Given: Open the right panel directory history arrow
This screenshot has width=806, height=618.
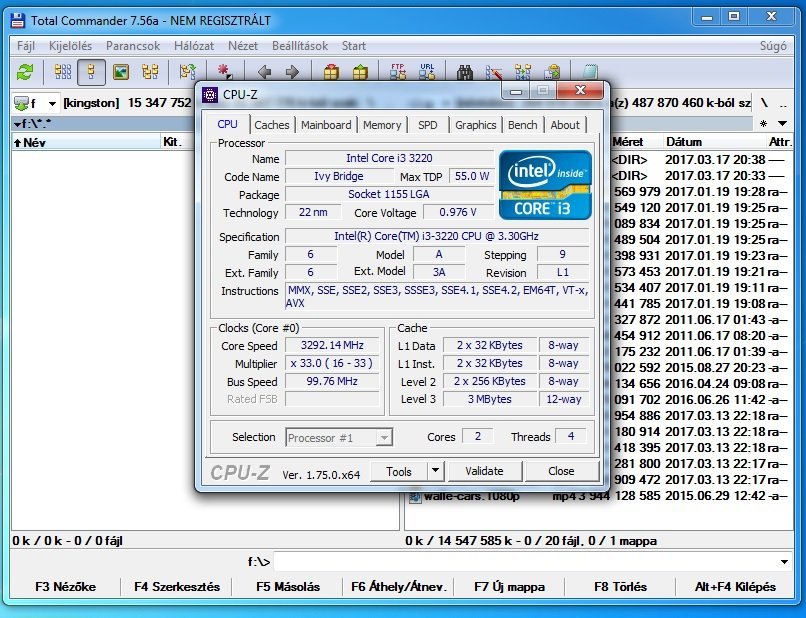Looking at the screenshot, I should tap(783, 124).
